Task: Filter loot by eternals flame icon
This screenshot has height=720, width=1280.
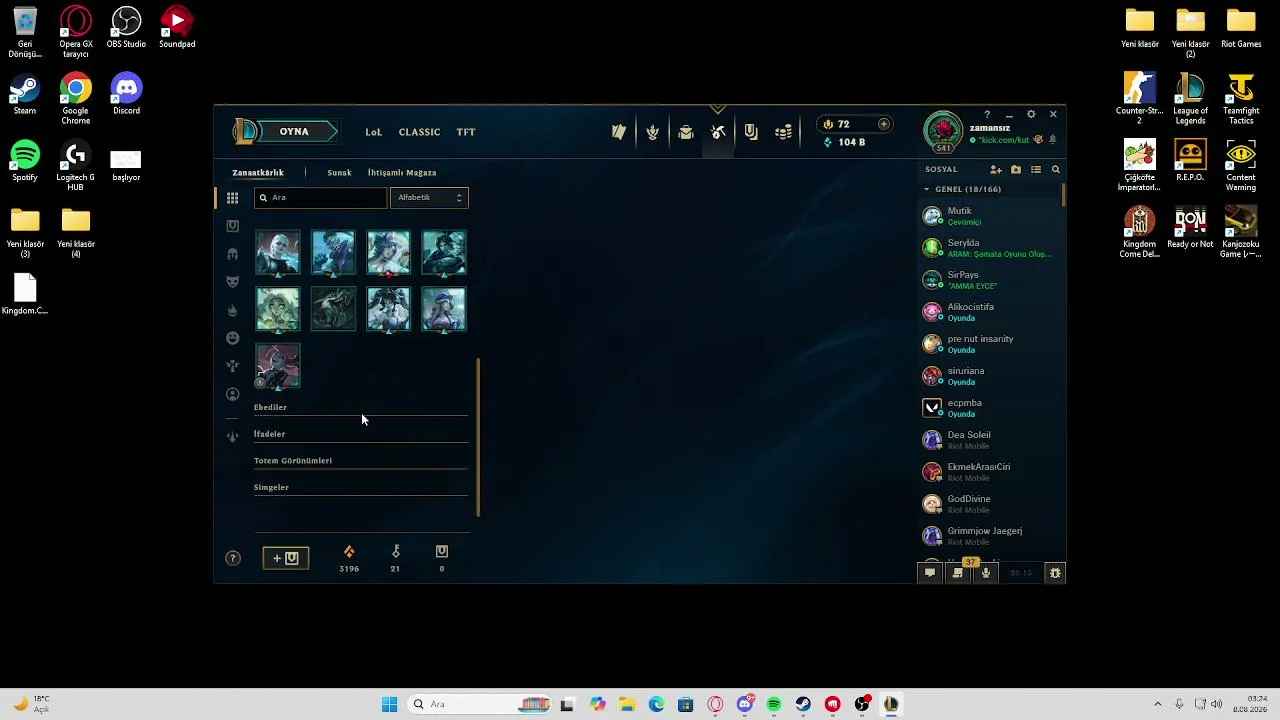Action: [x=232, y=310]
